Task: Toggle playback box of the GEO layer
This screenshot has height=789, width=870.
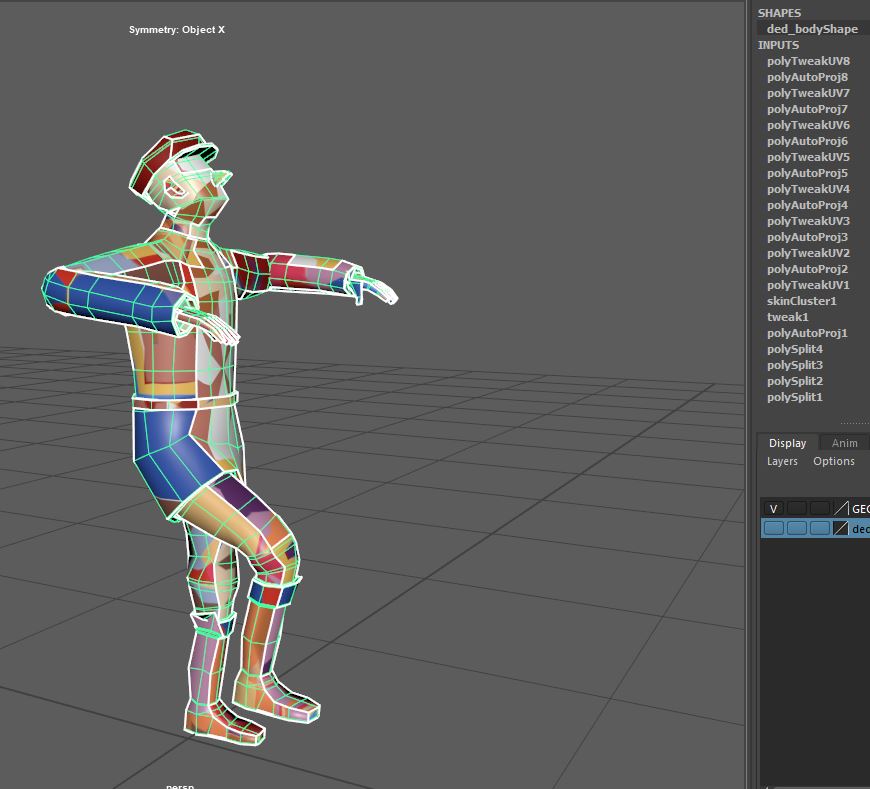Action: pos(797,509)
